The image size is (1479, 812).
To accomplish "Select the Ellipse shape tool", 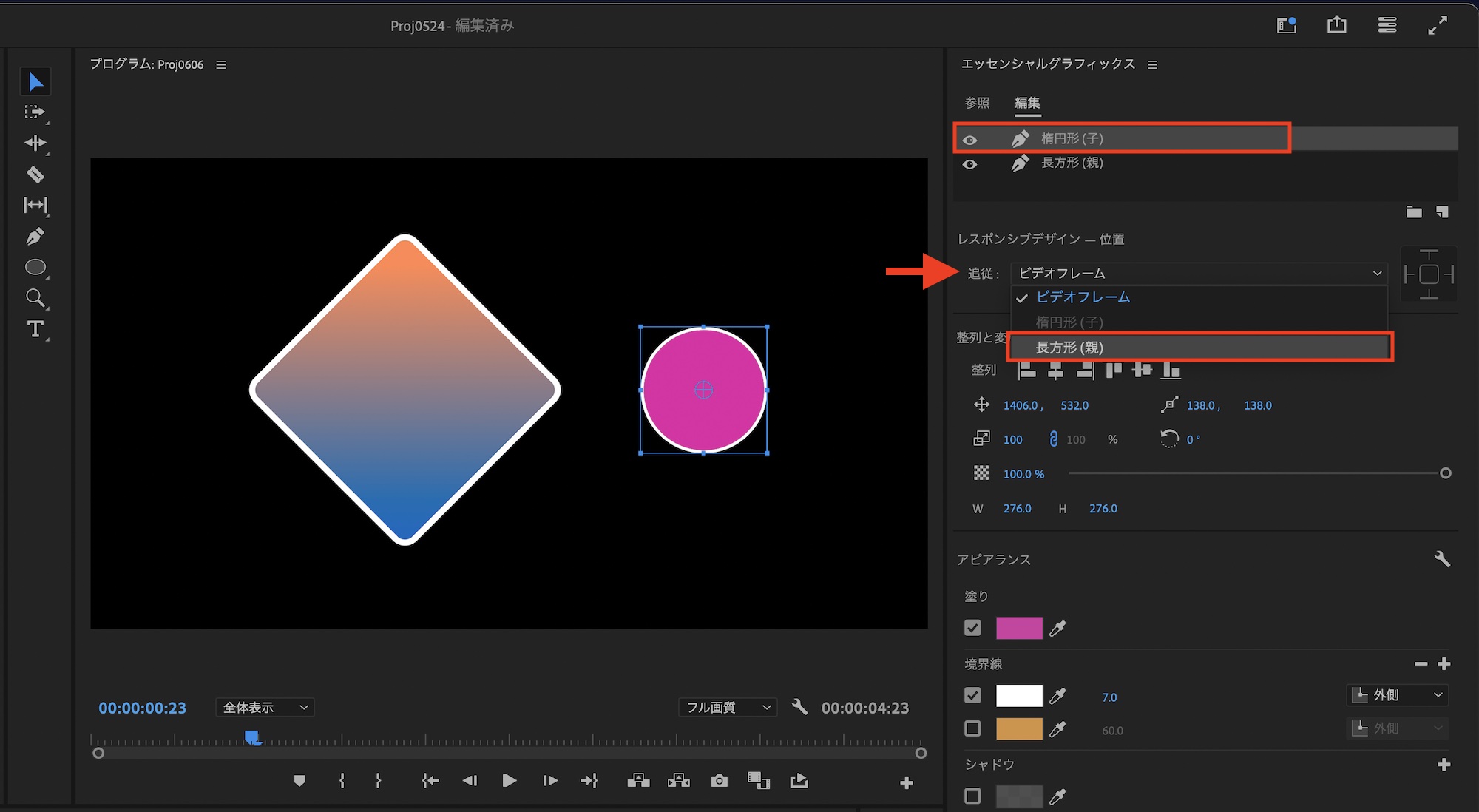I will 35,267.
